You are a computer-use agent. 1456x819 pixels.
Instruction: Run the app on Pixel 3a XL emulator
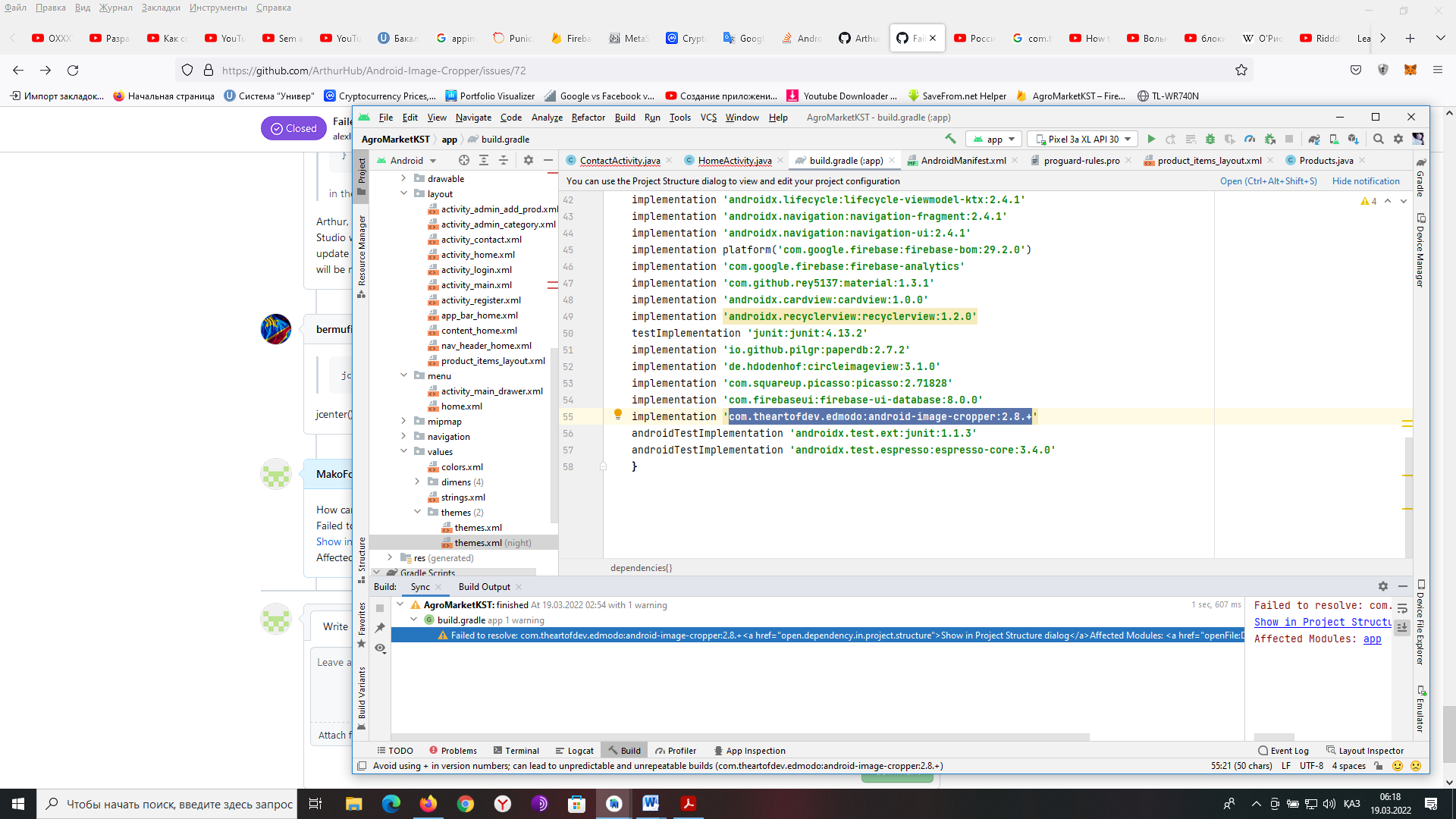pos(1152,139)
